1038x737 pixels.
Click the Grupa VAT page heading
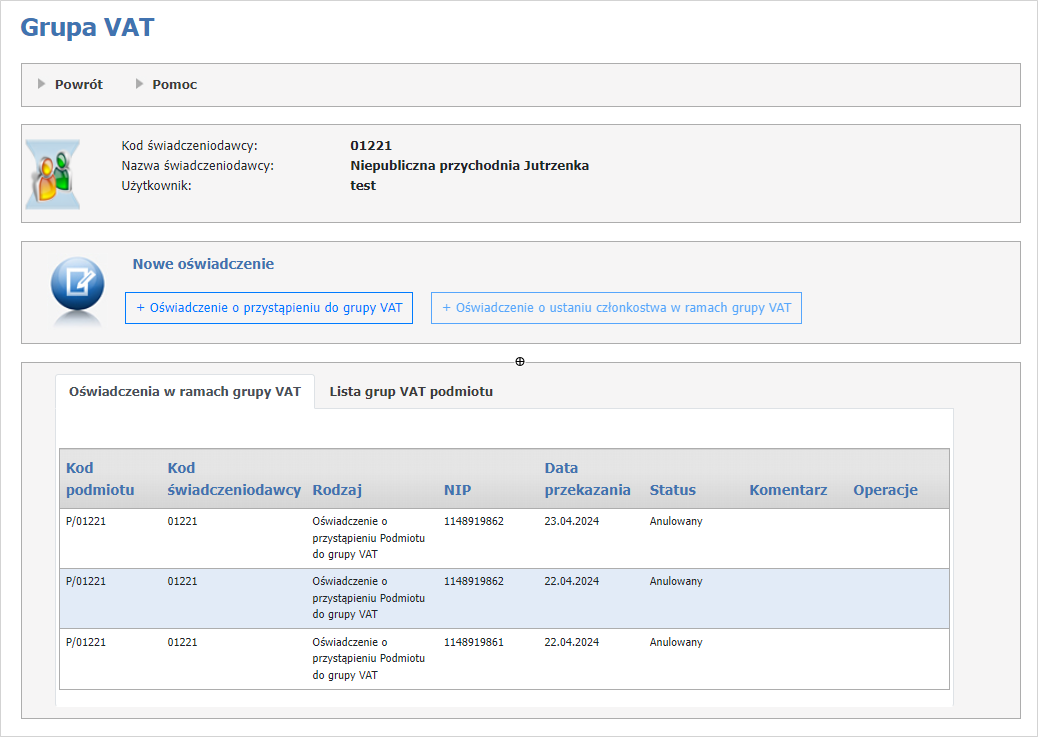88,27
